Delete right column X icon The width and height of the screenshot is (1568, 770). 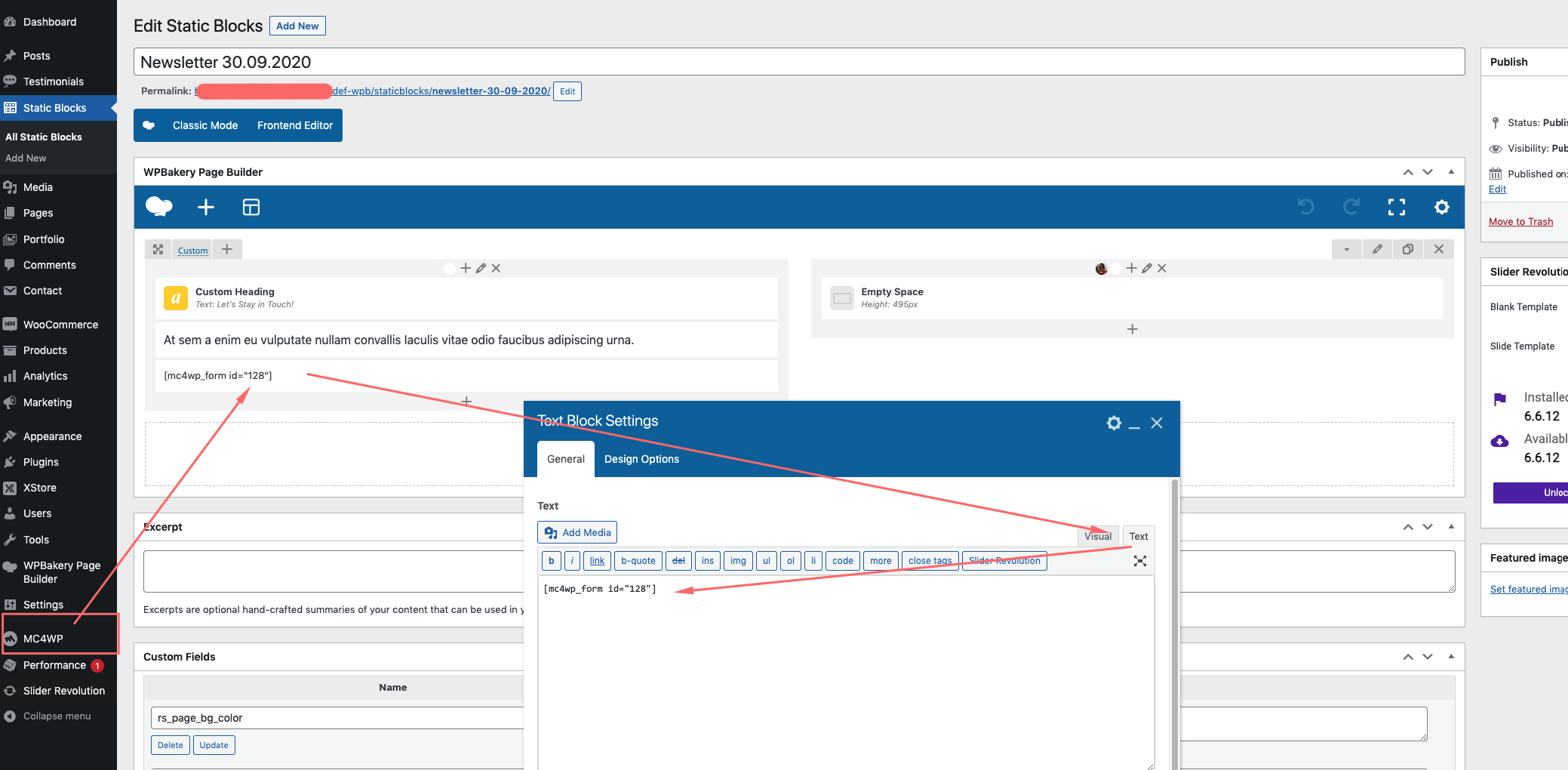point(1162,268)
